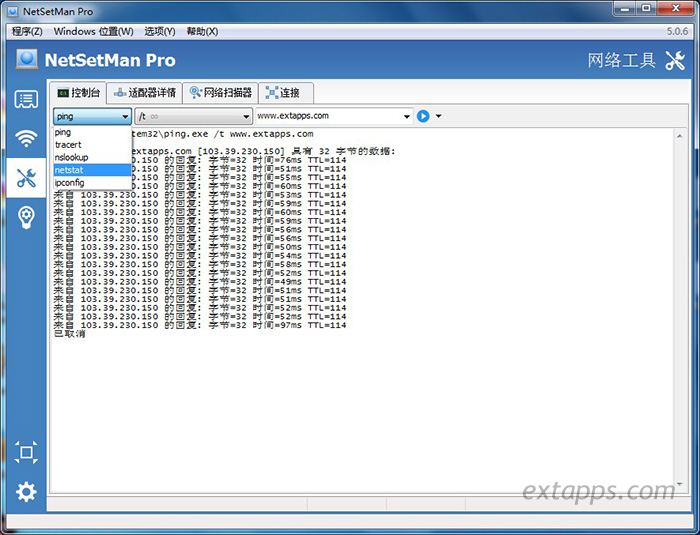Open settings gear in sidebar
This screenshot has width=700, height=535.
[26, 492]
